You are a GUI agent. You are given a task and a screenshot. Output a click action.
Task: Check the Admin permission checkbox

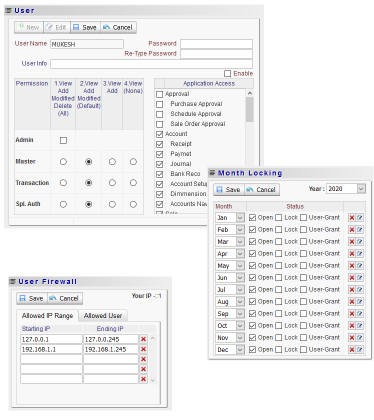coord(63,140)
